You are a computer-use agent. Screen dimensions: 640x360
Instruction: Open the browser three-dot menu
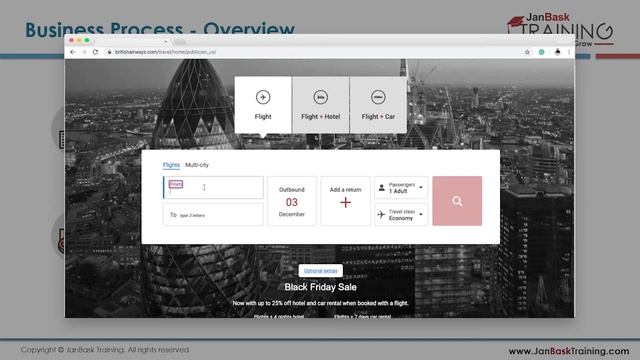[x=569, y=52]
